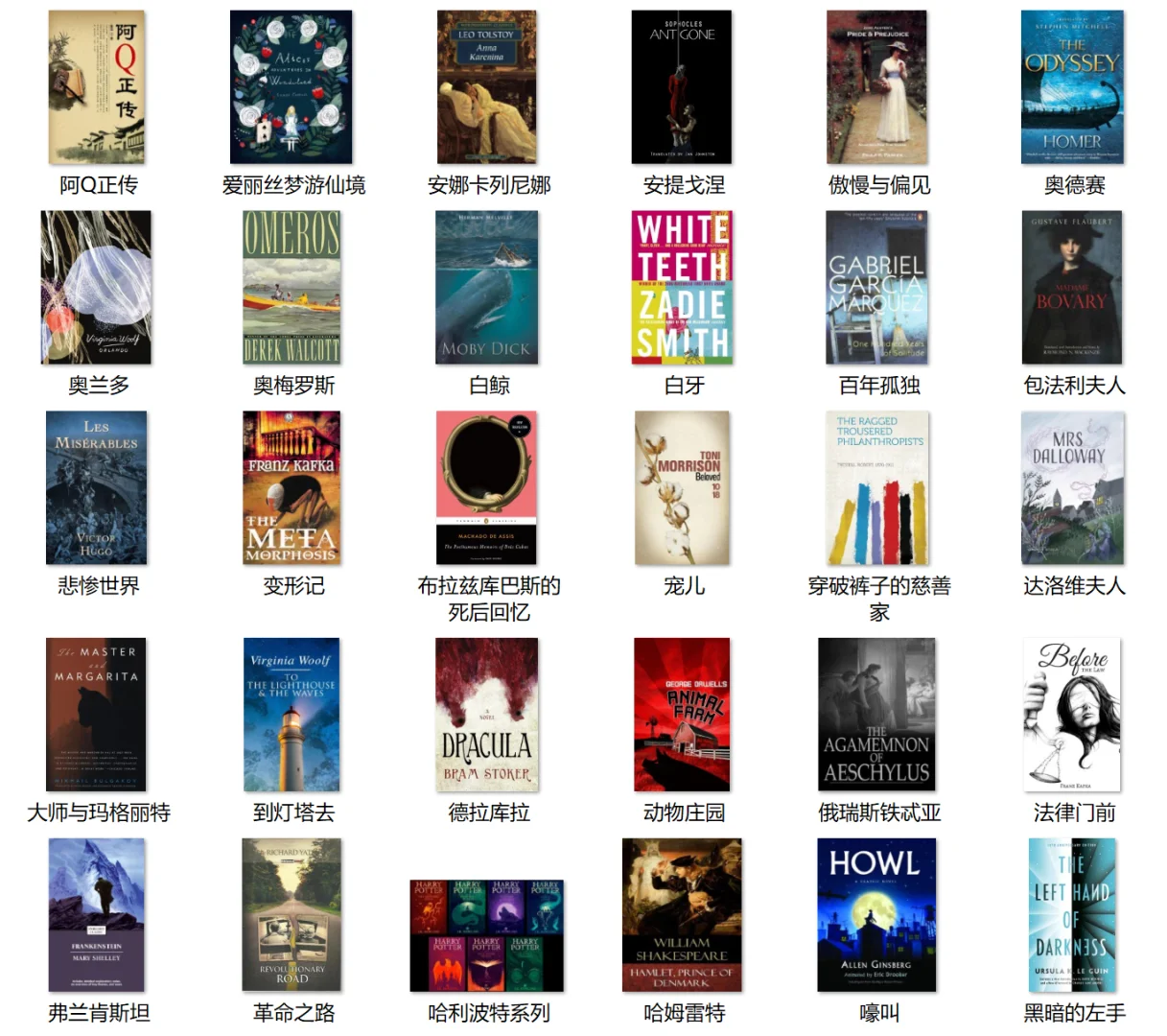Click the 爱丽丝梦游仙境 title label
This screenshot has width=1167, height=1036.
click(293, 185)
